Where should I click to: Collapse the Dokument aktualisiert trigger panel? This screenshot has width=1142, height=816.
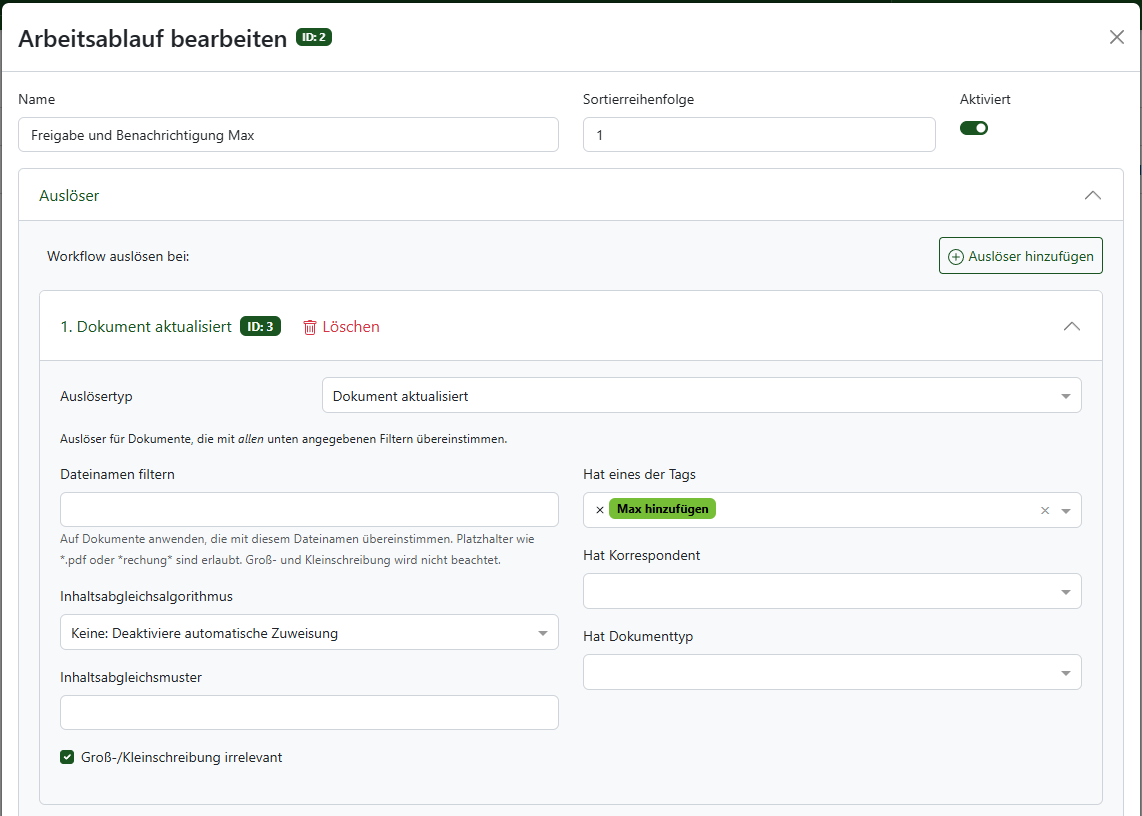point(1072,326)
